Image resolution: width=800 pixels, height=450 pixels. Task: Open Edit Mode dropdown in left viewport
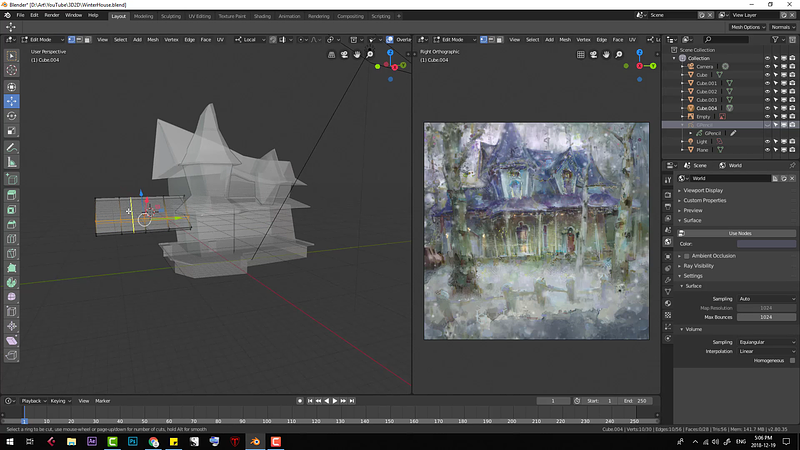pos(43,39)
